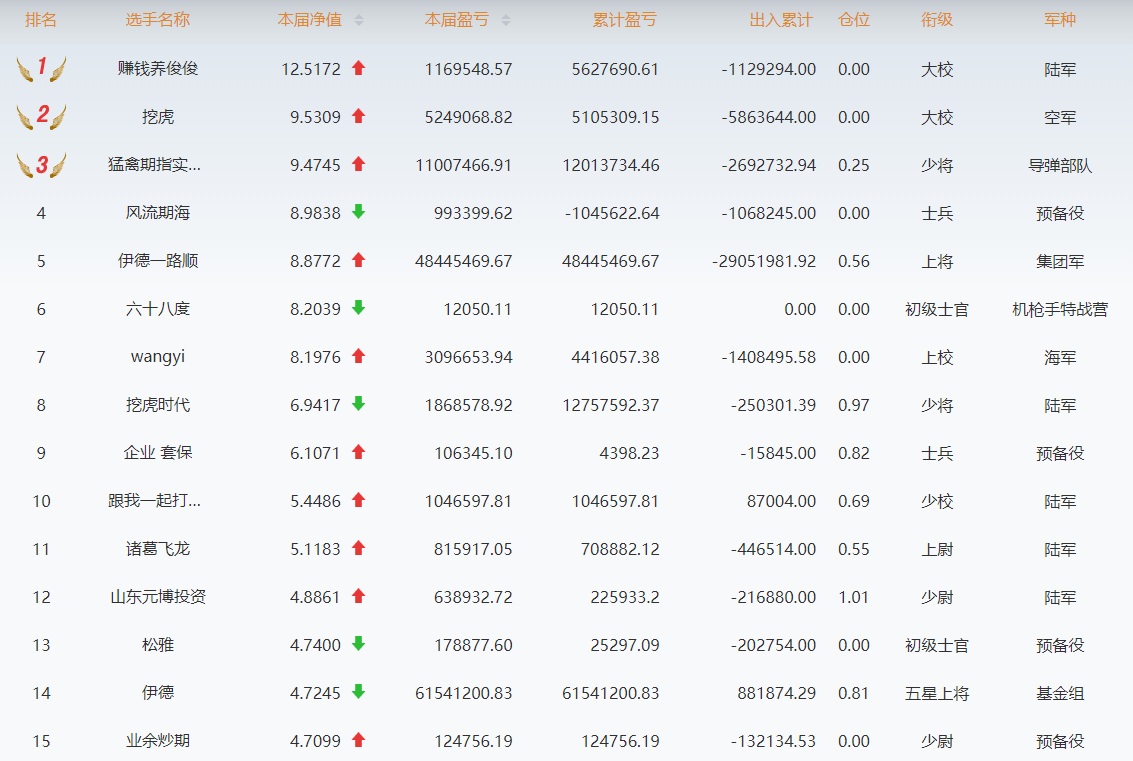
Task: Click value 11007466.91
Action: click(464, 165)
